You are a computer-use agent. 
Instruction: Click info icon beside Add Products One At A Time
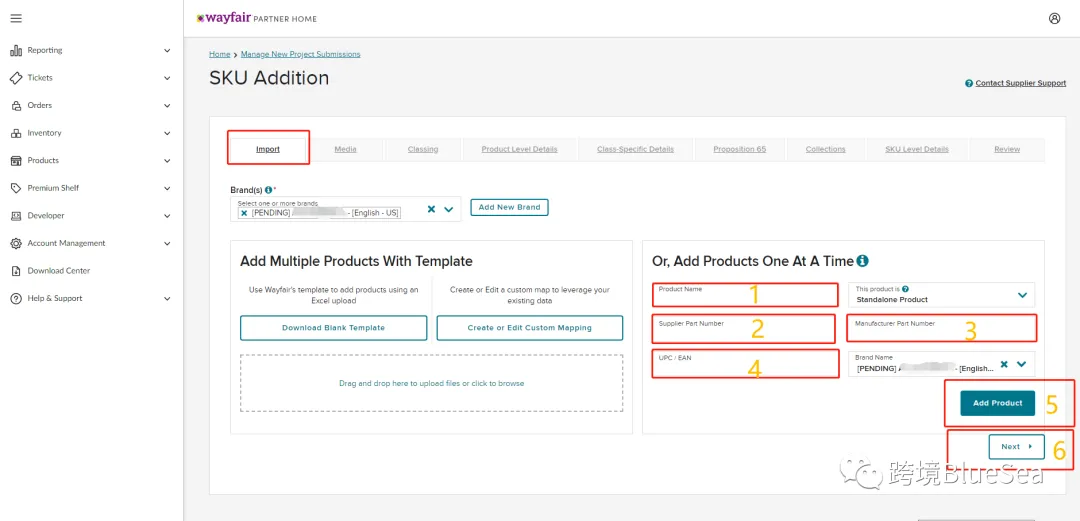point(862,261)
